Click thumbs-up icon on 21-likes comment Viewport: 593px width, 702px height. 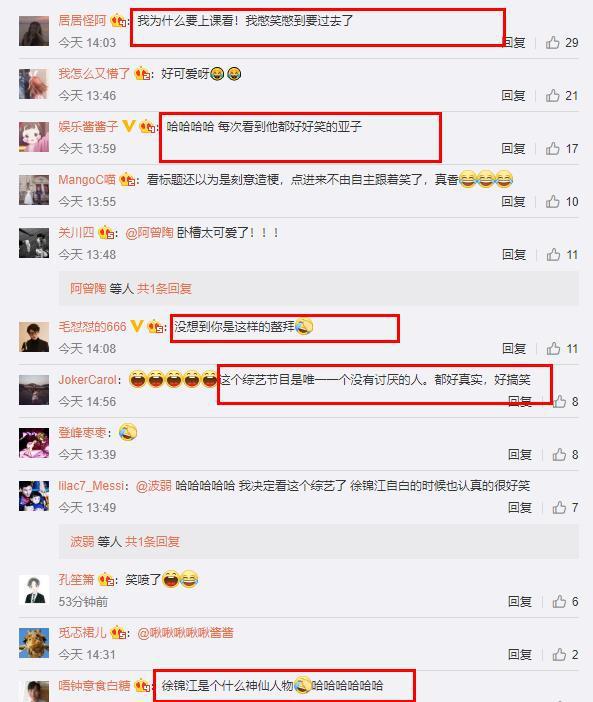tap(553, 95)
